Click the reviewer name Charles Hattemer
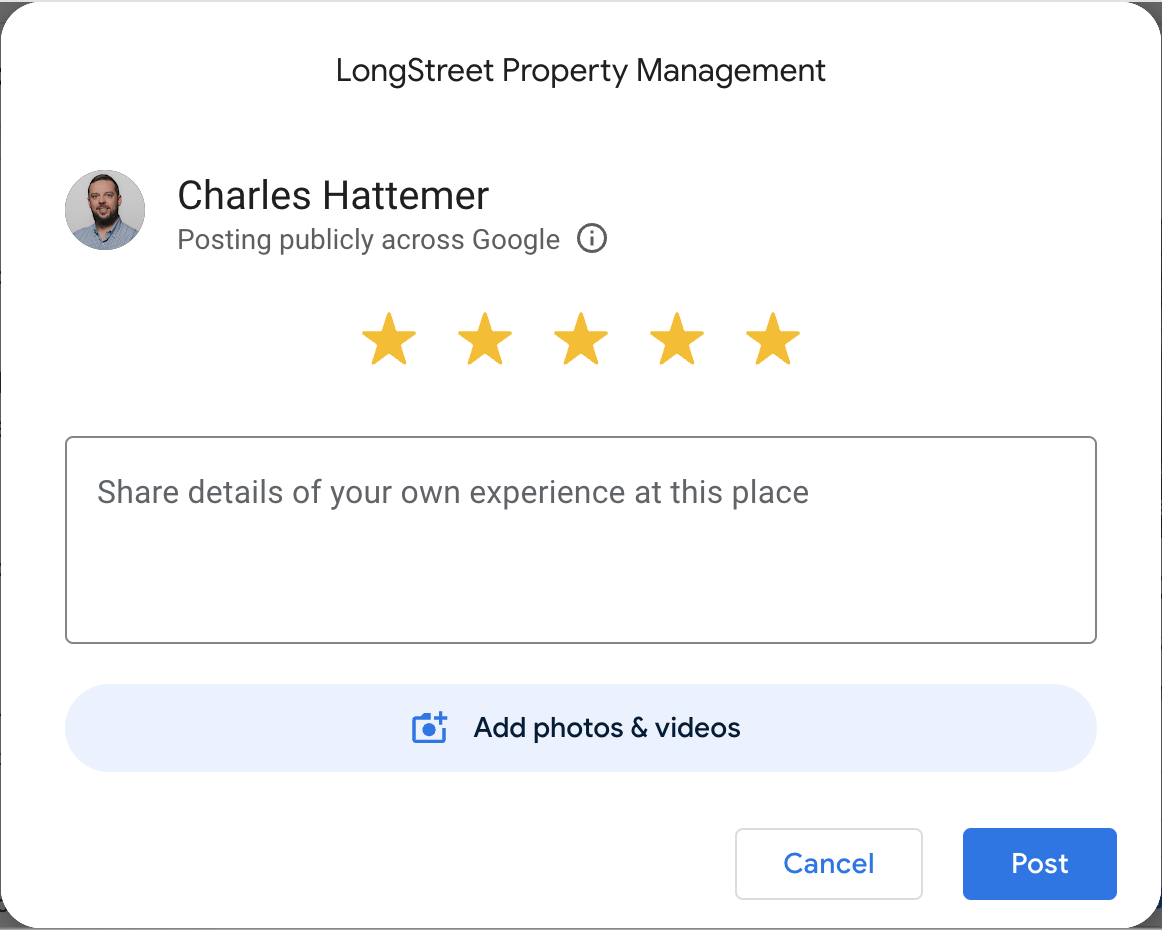The width and height of the screenshot is (1162, 930). pyautogui.click(x=332, y=196)
